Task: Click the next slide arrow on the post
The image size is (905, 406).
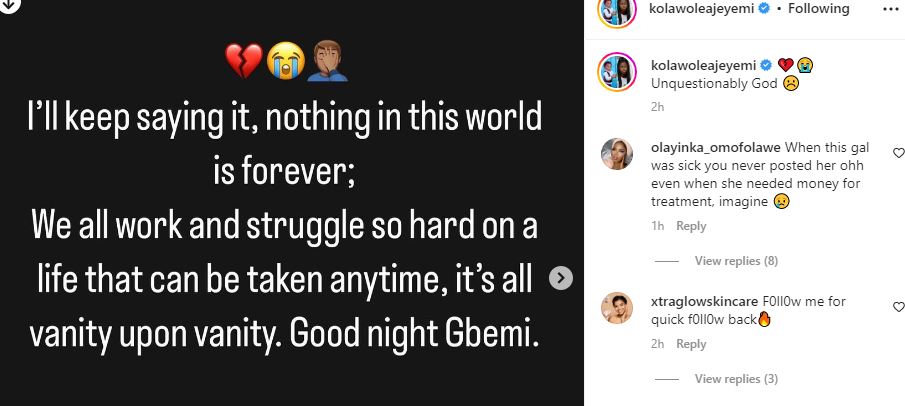Action: click(562, 279)
